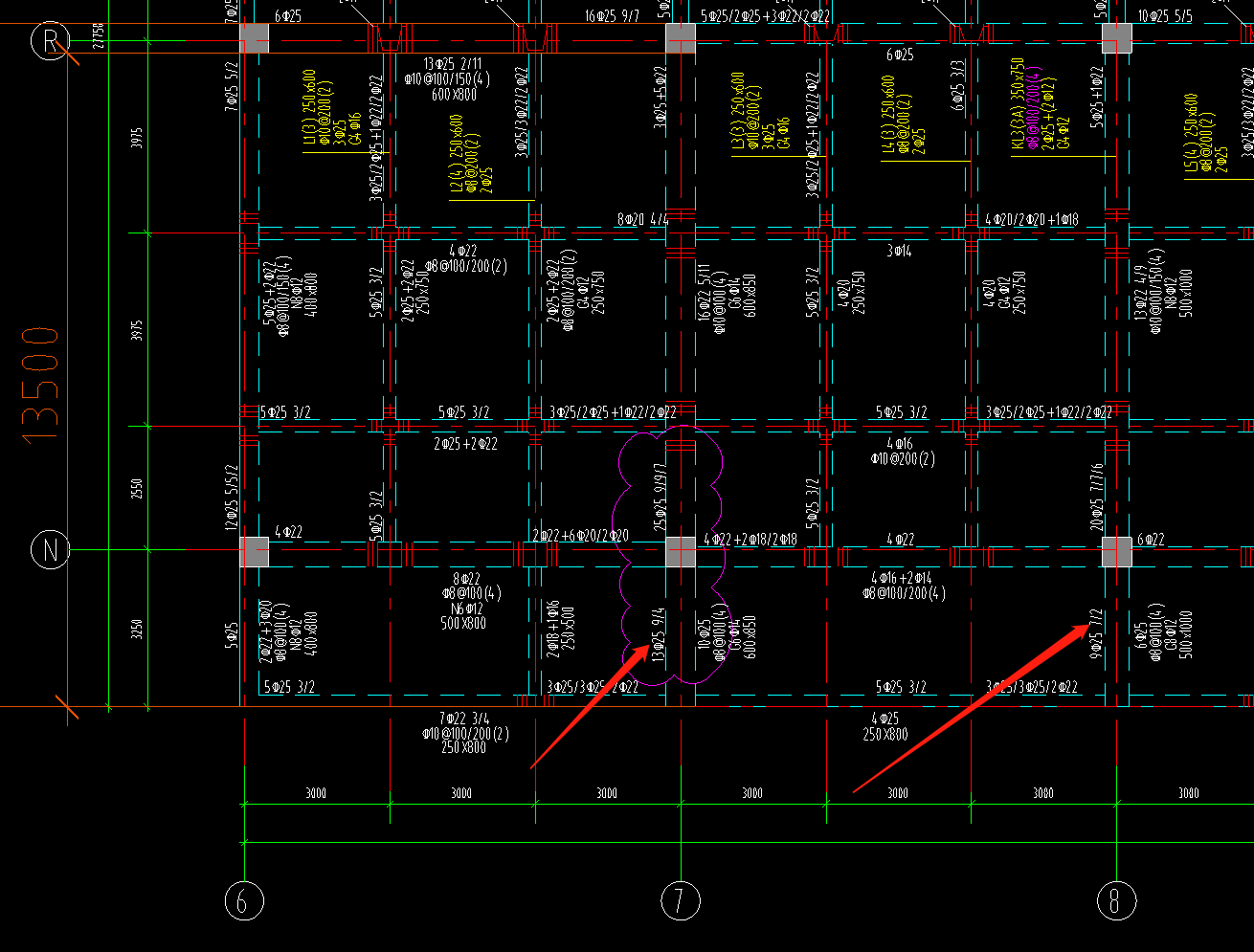Select the 4Φ16 text above Φ10@200(2)

[x=900, y=444]
